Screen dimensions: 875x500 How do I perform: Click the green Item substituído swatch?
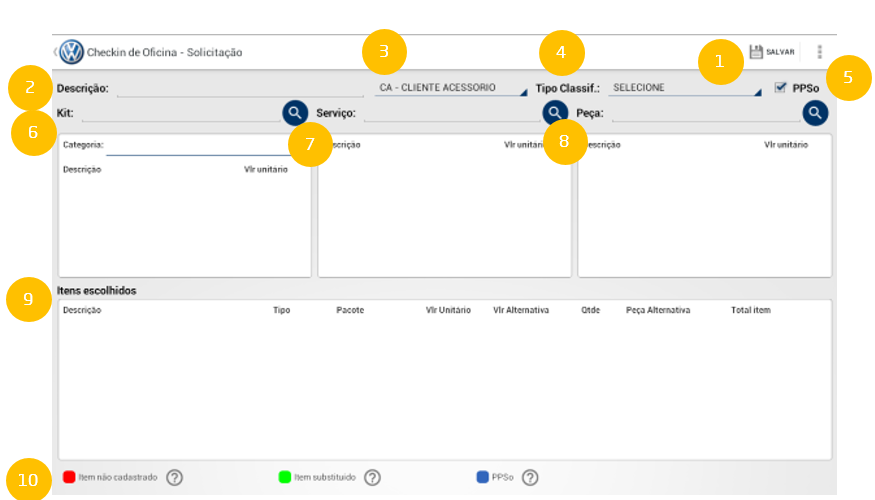click(285, 477)
